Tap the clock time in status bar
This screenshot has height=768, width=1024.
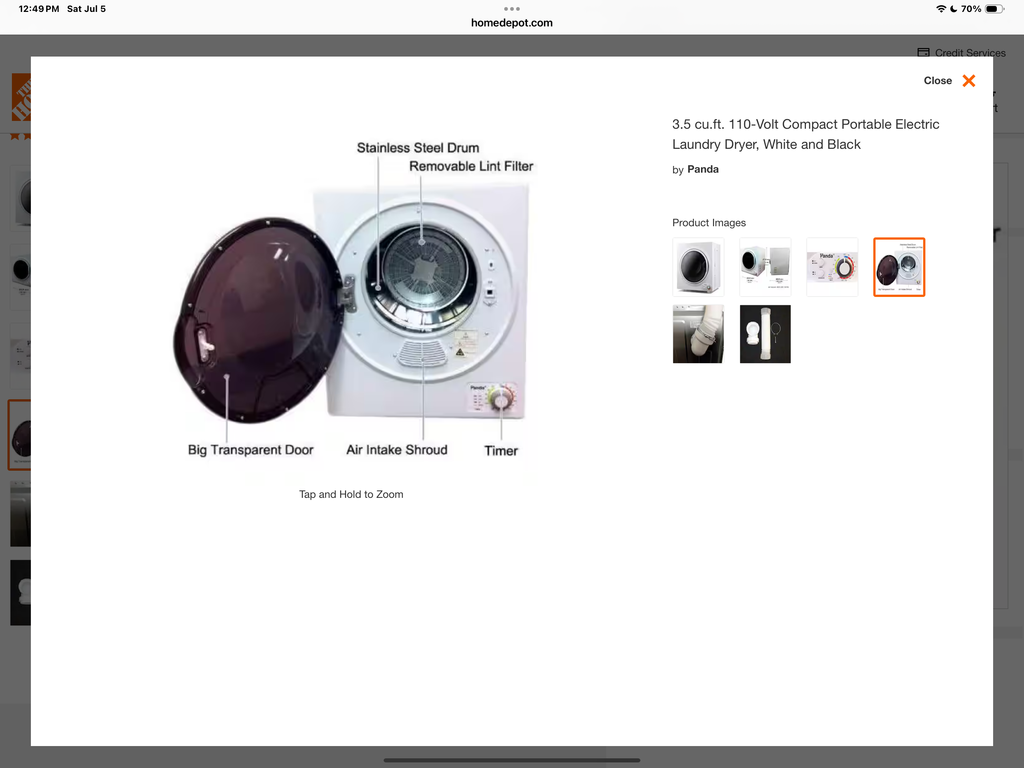pos(39,9)
